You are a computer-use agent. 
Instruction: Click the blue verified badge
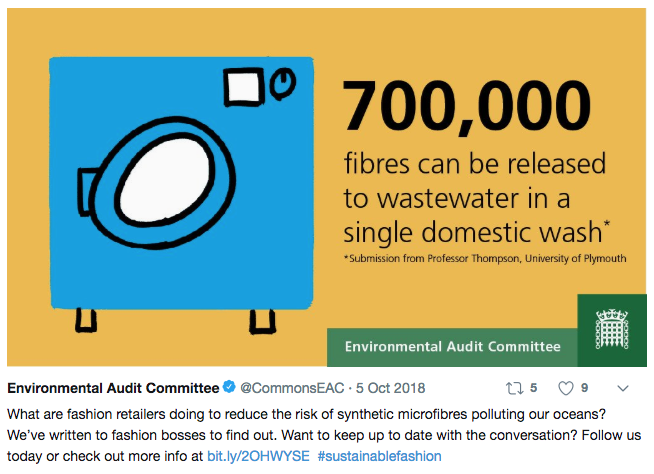pos(229,387)
